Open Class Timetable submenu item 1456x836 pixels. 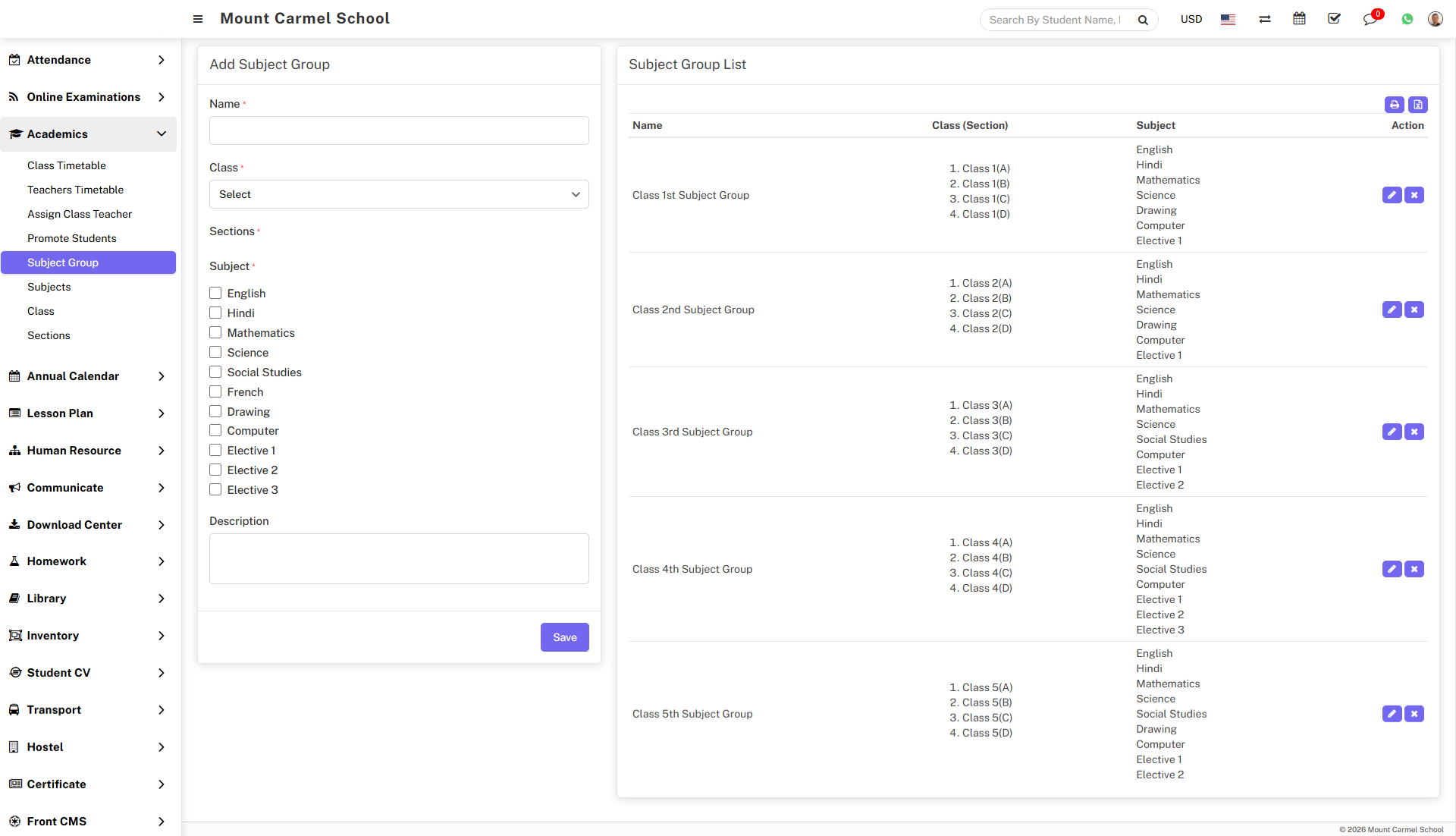pyautogui.click(x=67, y=165)
